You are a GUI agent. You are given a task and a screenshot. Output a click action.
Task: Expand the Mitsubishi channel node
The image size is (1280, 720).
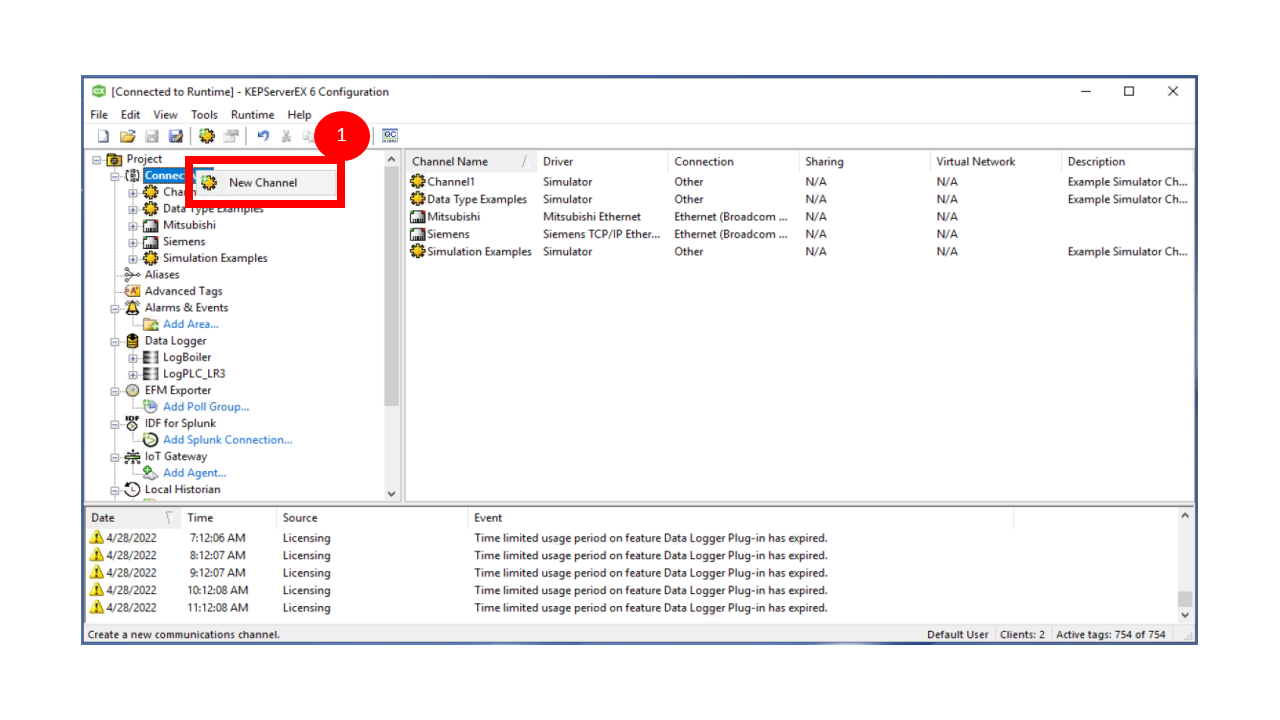(x=133, y=225)
